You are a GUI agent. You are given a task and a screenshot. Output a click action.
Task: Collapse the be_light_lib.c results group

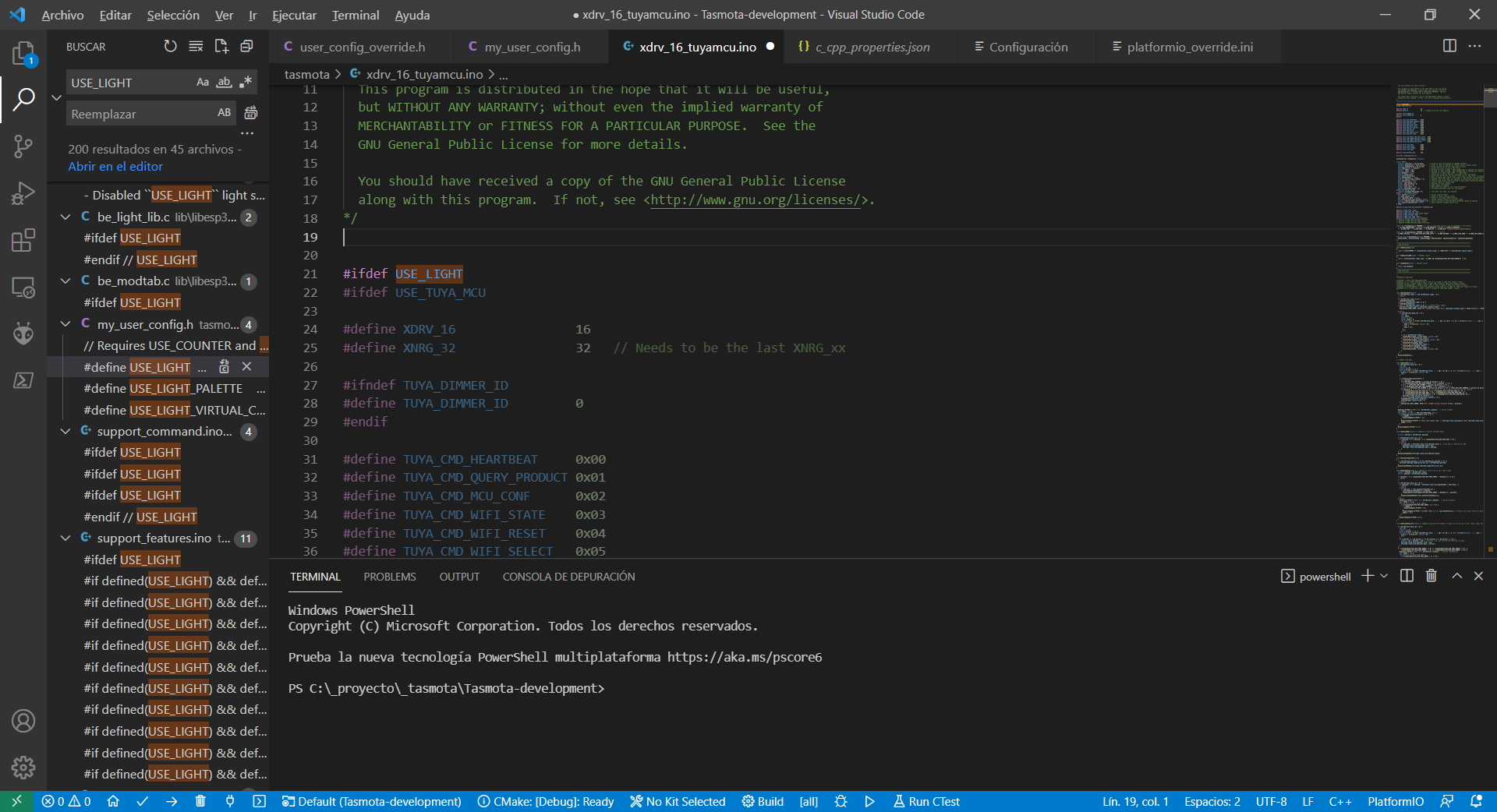tap(66, 217)
